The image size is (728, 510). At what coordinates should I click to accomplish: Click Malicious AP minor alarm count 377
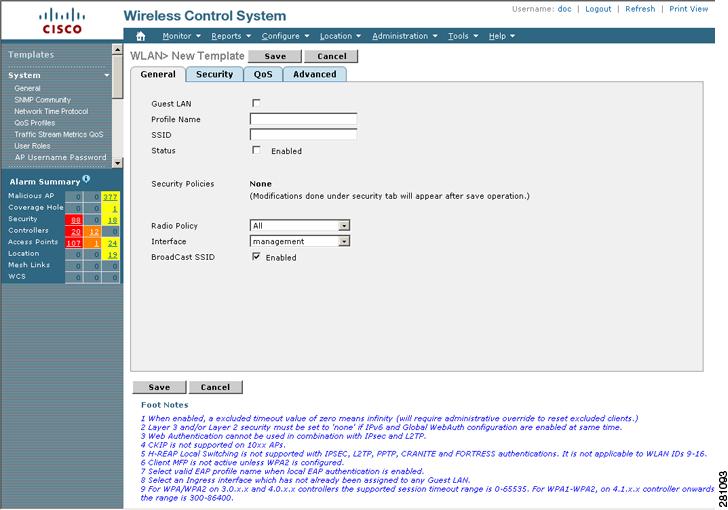[x=110, y=197]
